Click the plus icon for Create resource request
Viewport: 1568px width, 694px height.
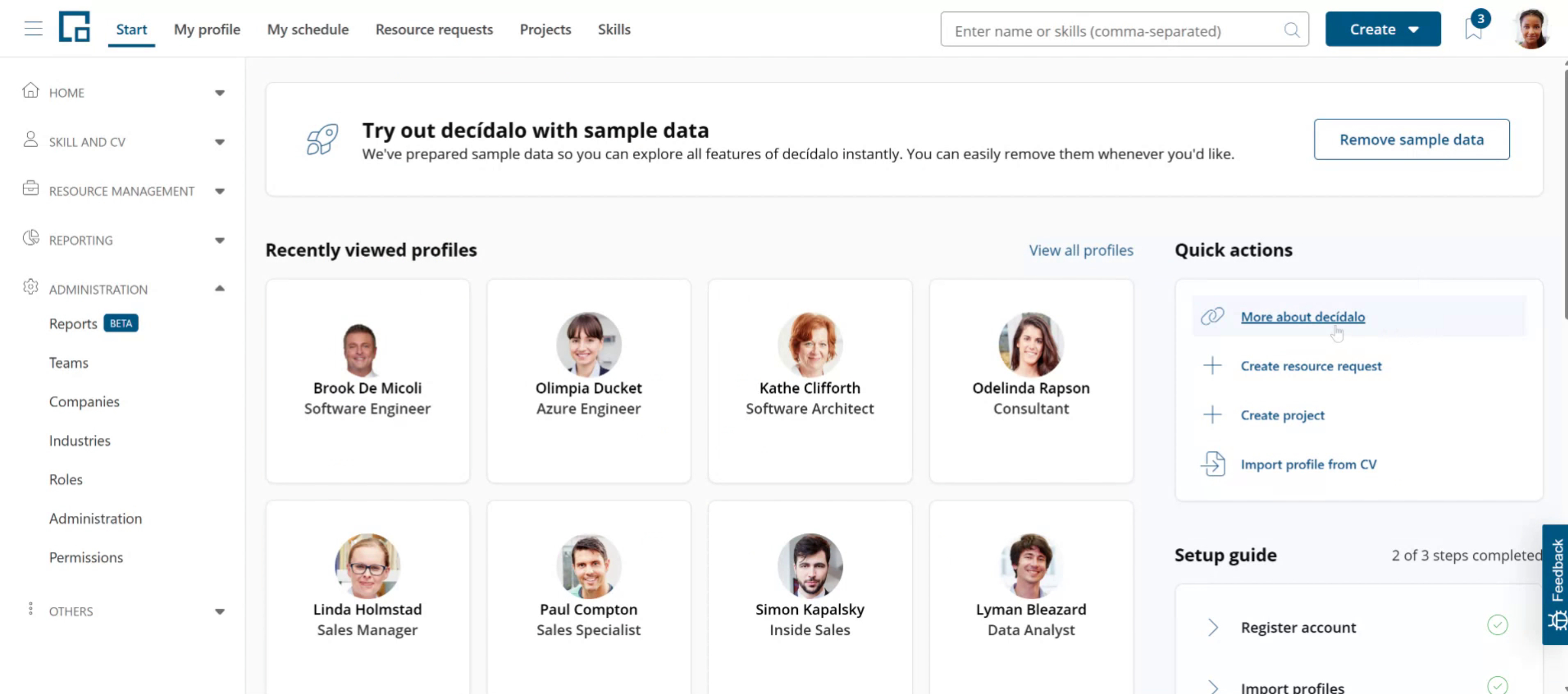point(1213,365)
